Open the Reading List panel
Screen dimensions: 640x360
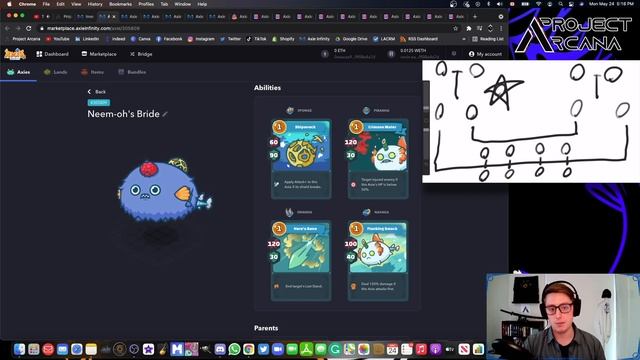[489, 39]
